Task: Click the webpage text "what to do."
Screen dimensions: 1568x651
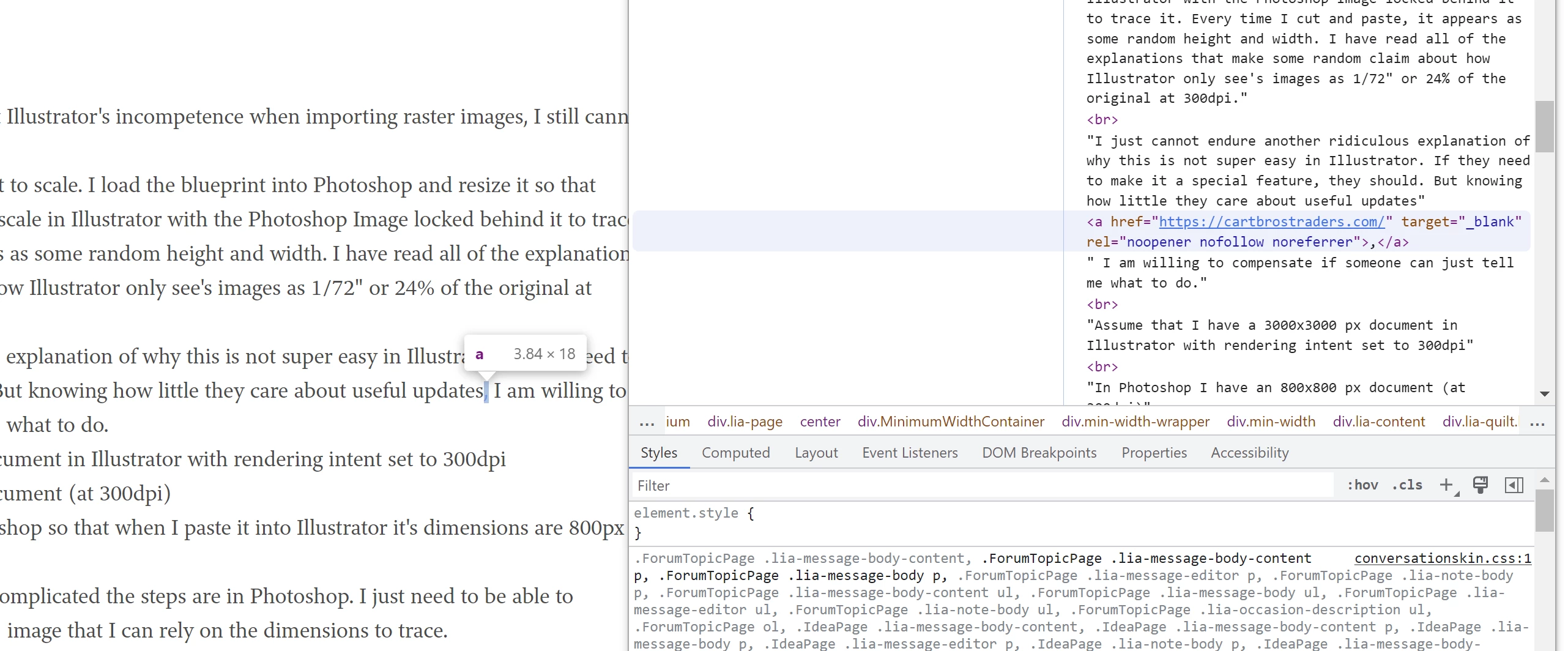Action: tap(58, 425)
